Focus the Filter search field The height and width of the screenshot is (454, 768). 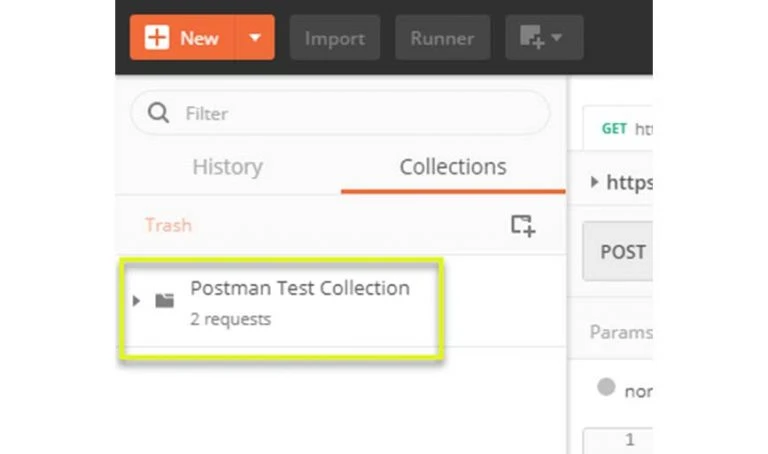coord(360,113)
